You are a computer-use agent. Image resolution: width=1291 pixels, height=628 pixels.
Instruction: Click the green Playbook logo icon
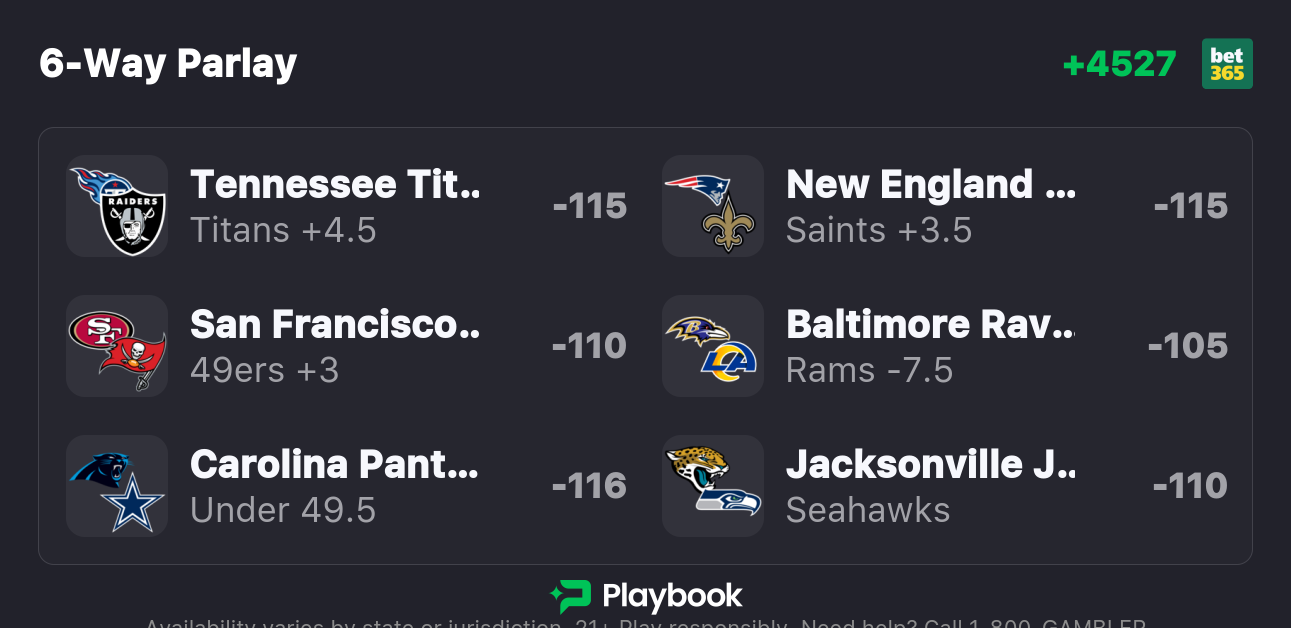click(571, 597)
